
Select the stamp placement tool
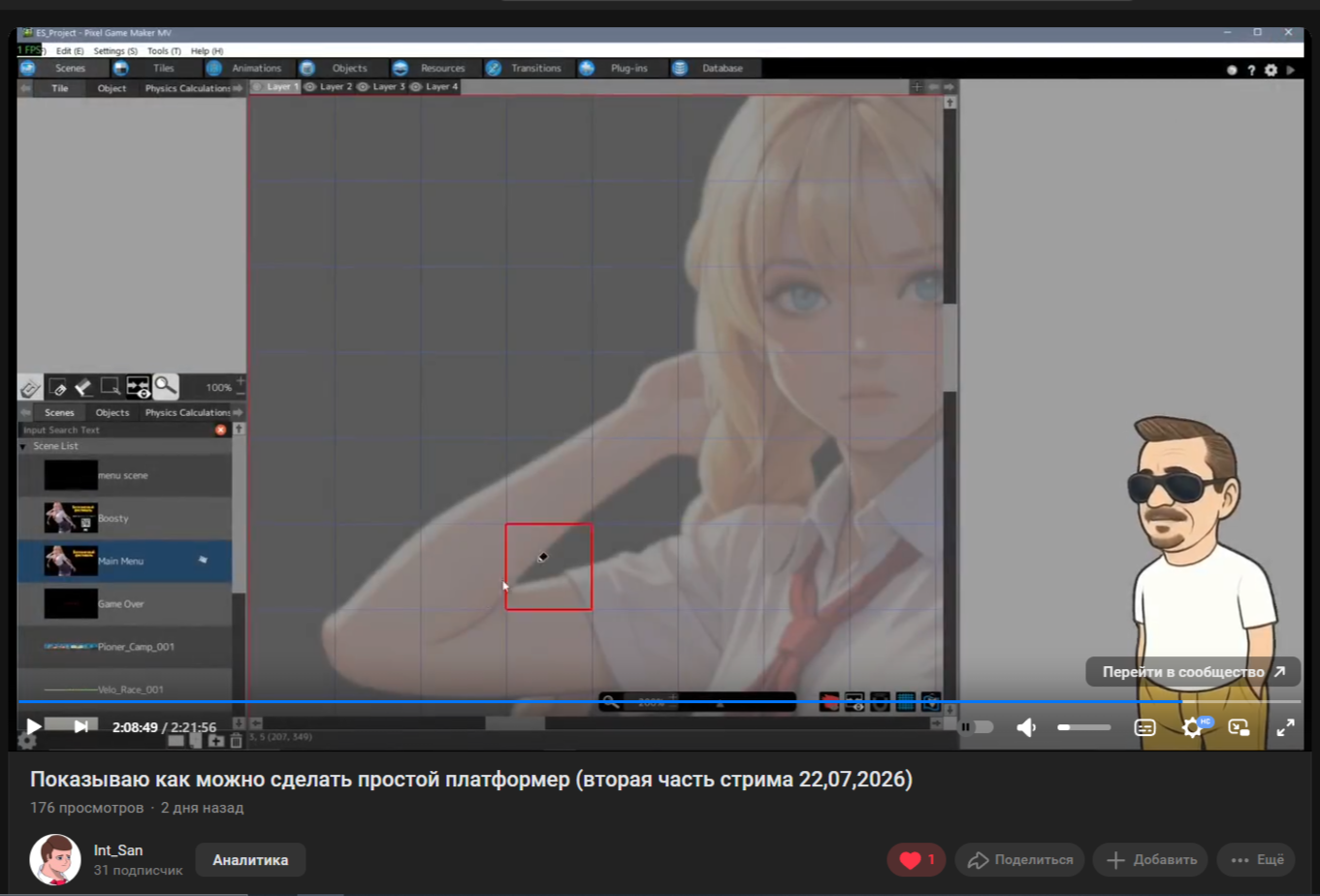tap(30, 387)
